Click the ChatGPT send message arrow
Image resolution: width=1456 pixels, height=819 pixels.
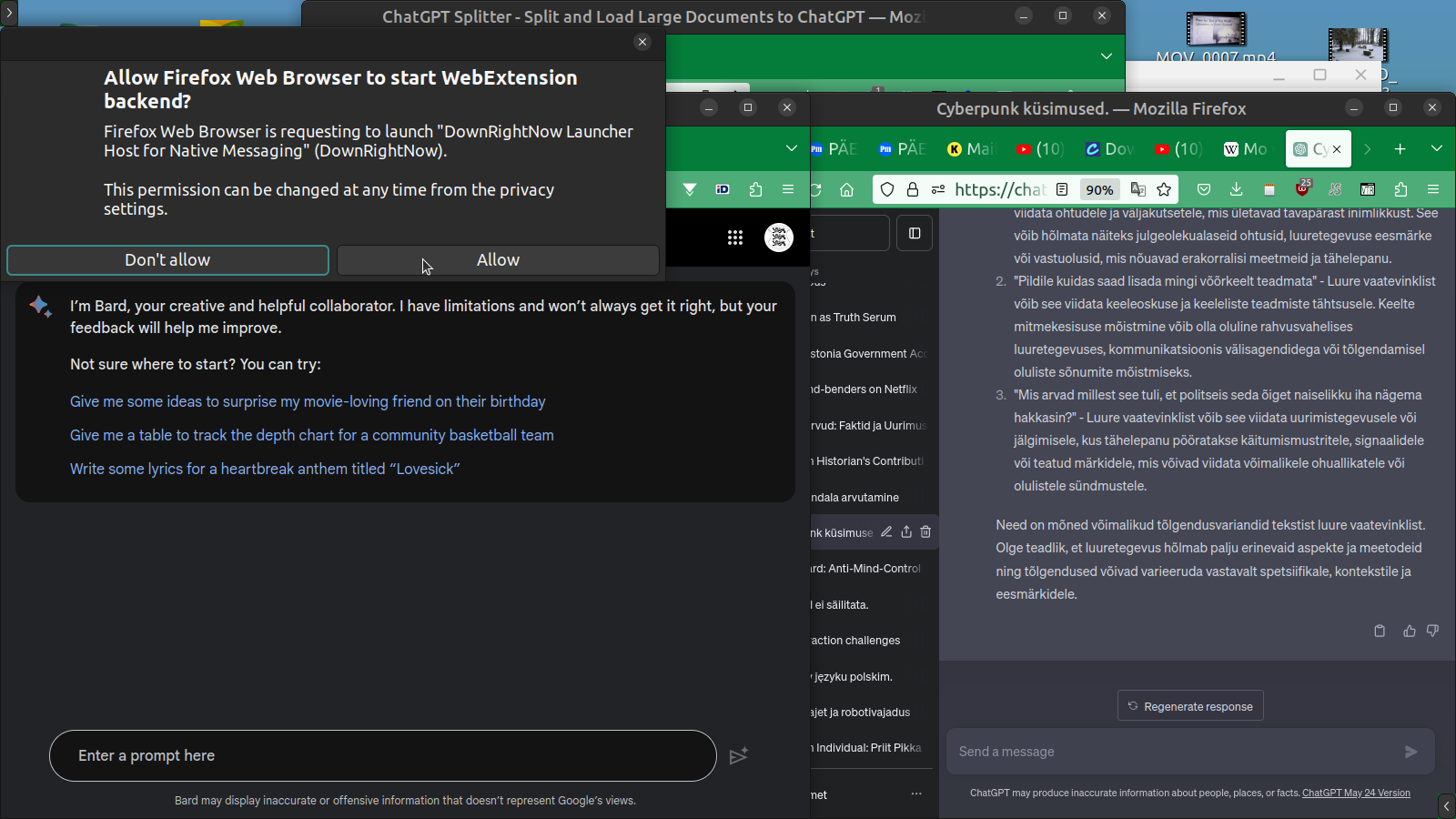point(1411,752)
